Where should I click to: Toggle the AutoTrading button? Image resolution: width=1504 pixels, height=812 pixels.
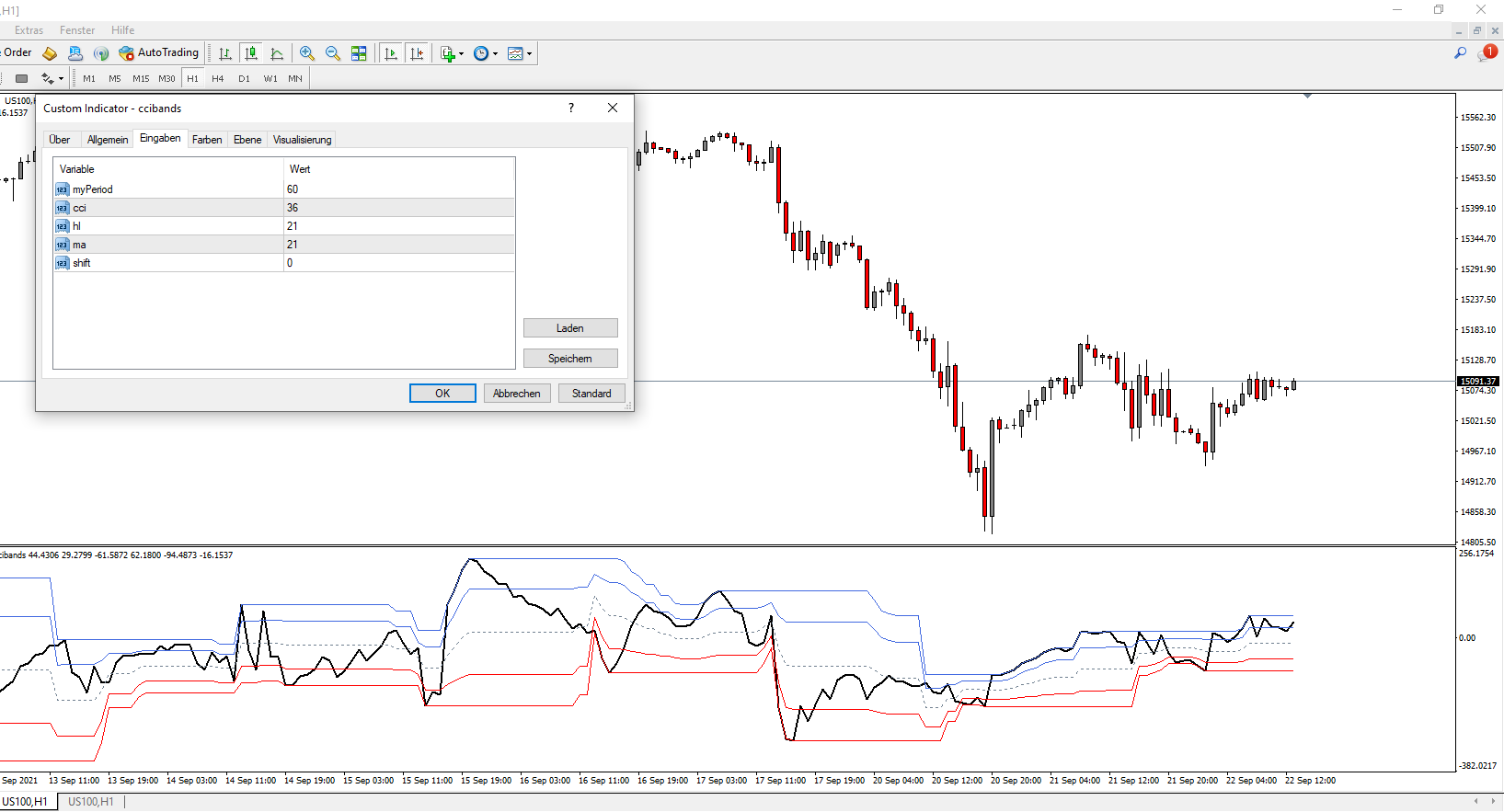coord(158,53)
